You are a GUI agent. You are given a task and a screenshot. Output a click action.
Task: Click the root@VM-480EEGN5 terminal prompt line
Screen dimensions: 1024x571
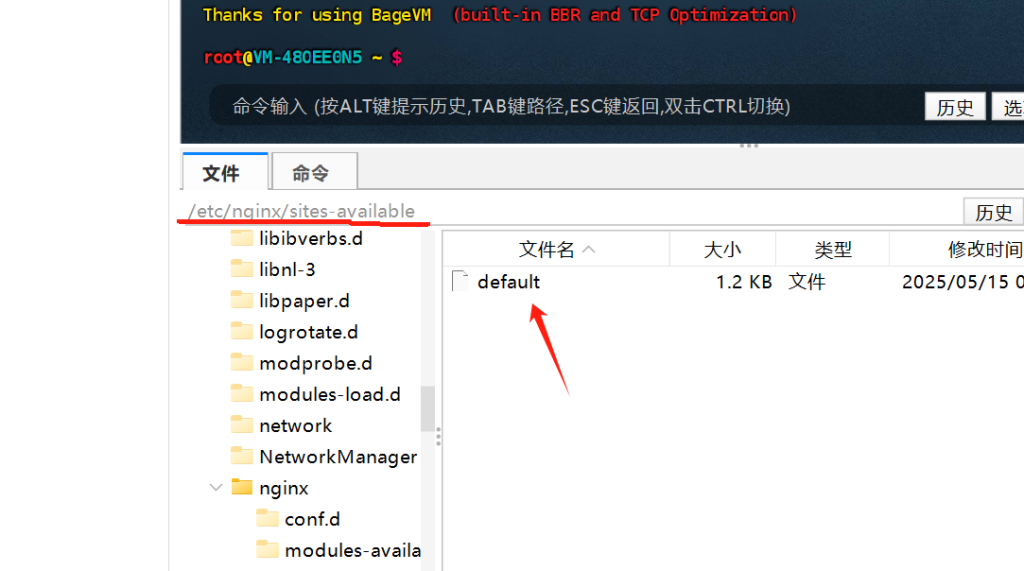[303, 57]
